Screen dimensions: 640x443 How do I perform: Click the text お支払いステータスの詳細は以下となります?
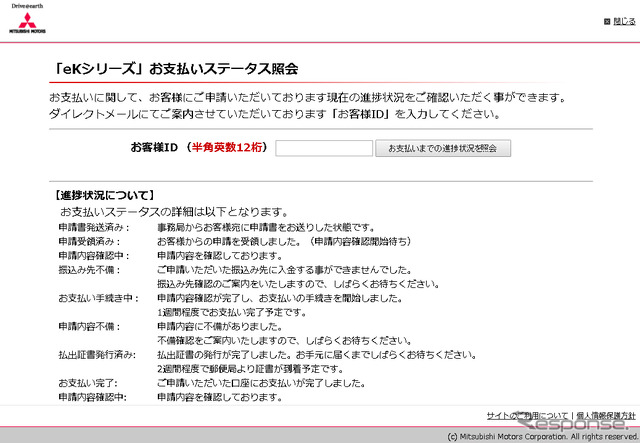pos(174,212)
